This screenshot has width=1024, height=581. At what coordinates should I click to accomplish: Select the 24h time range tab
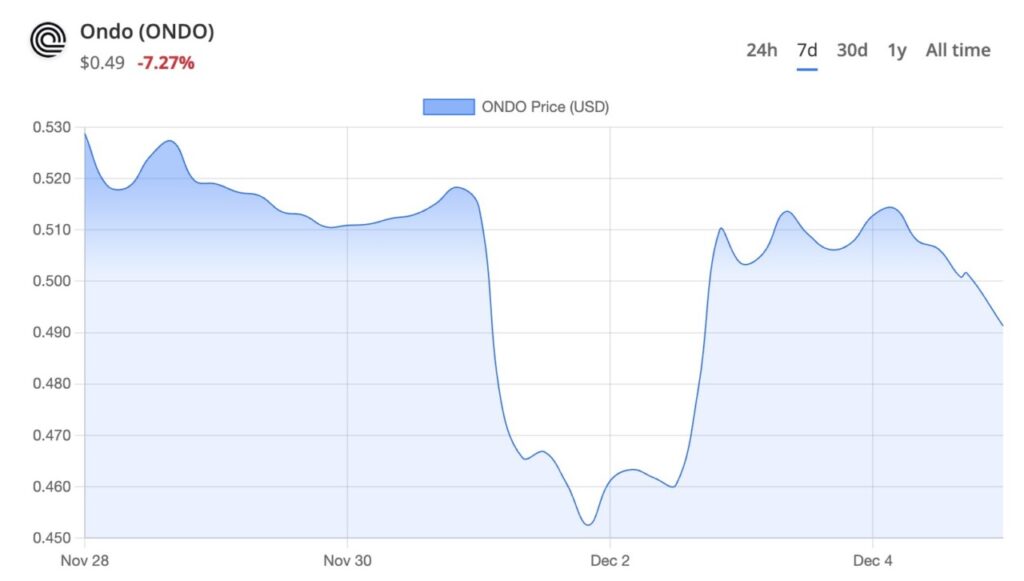tap(760, 49)
